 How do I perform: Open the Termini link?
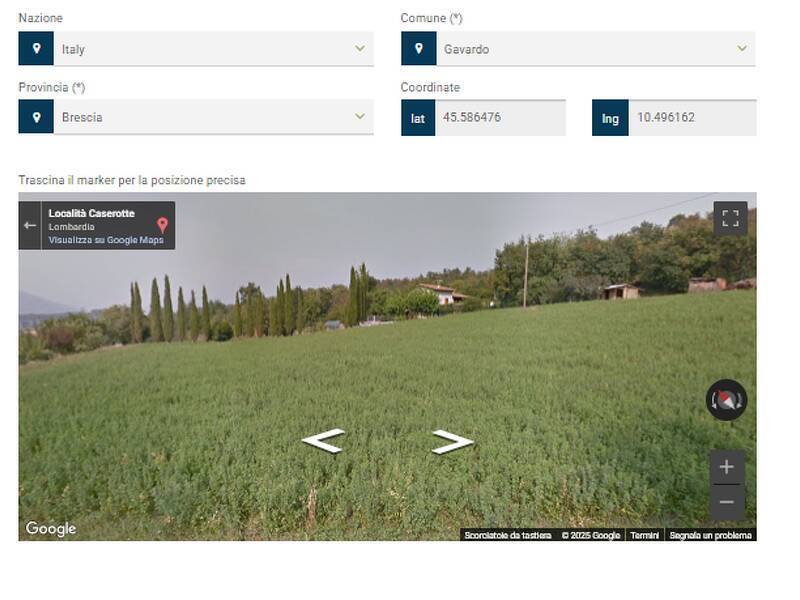(644, 535)
